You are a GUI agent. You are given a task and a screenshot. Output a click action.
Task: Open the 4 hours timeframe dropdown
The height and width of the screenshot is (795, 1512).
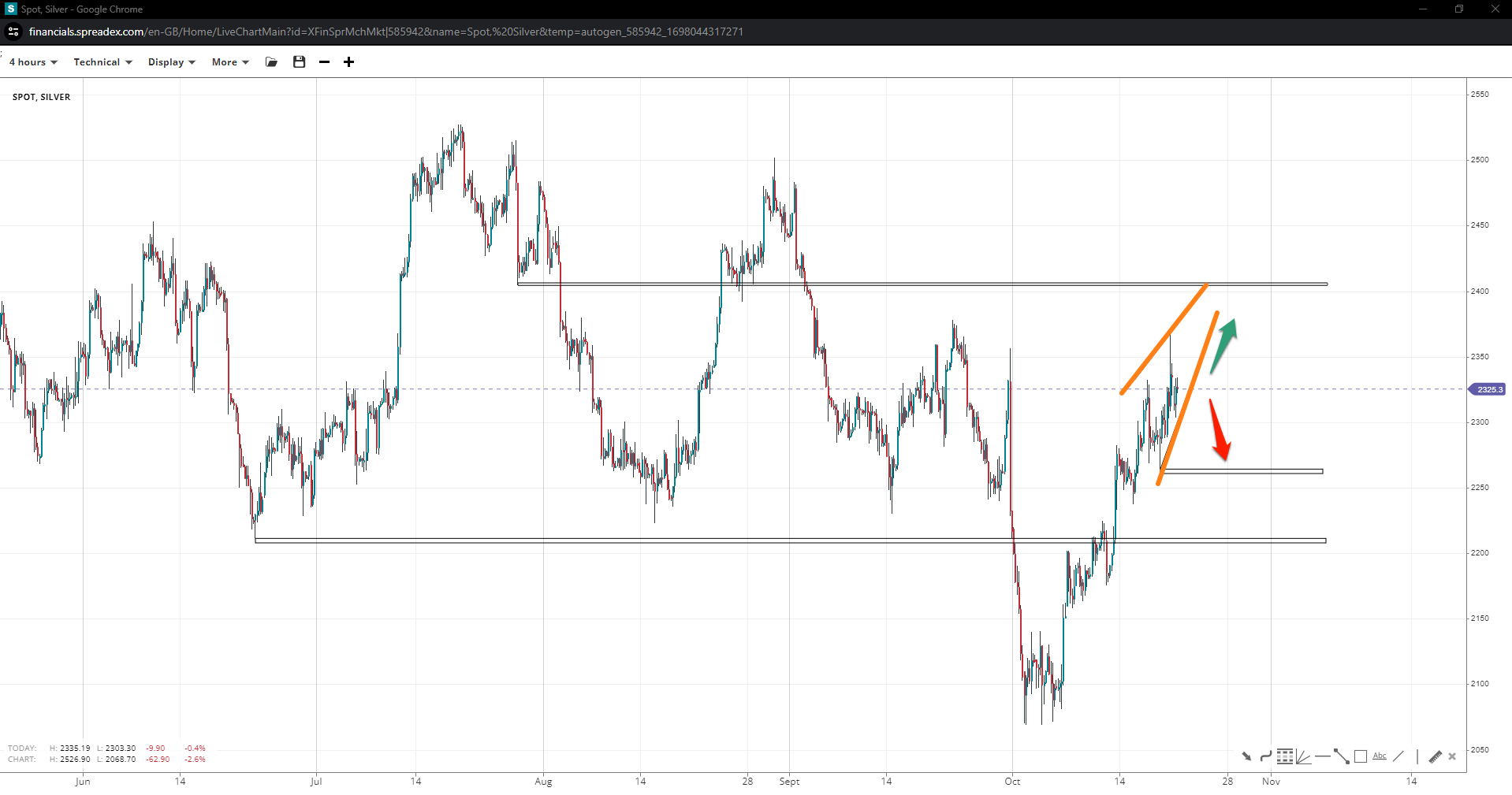pos(33,62)
